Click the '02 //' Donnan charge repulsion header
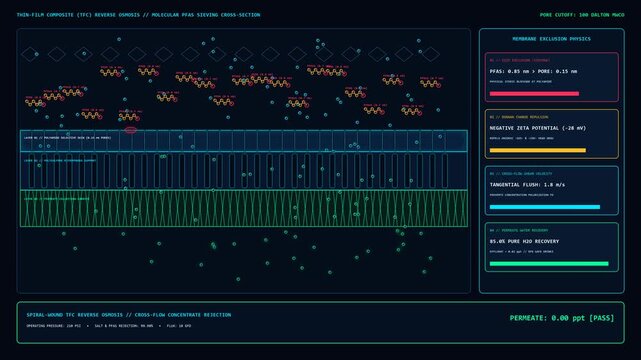The image size is (641, 360). point(519,117)
